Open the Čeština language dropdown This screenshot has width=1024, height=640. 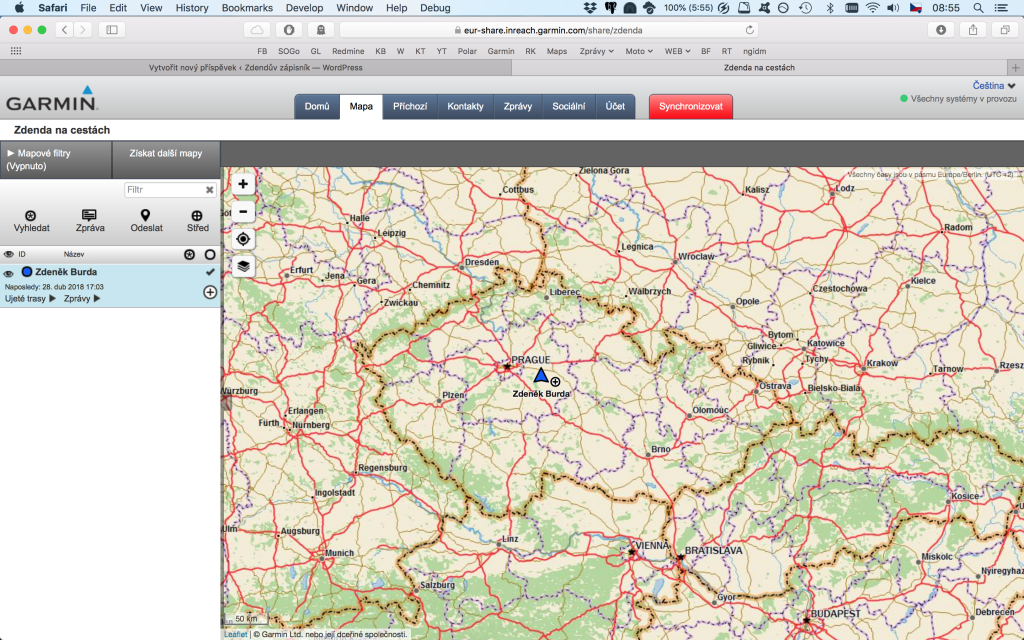[994, 86]
